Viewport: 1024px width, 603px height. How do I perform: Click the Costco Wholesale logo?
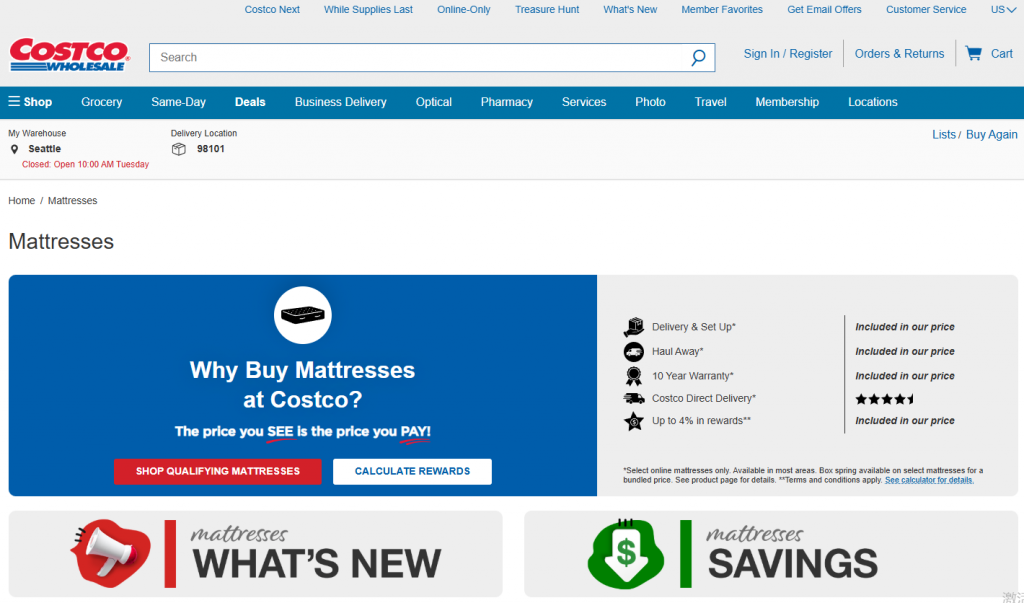[x=69, y=55]
